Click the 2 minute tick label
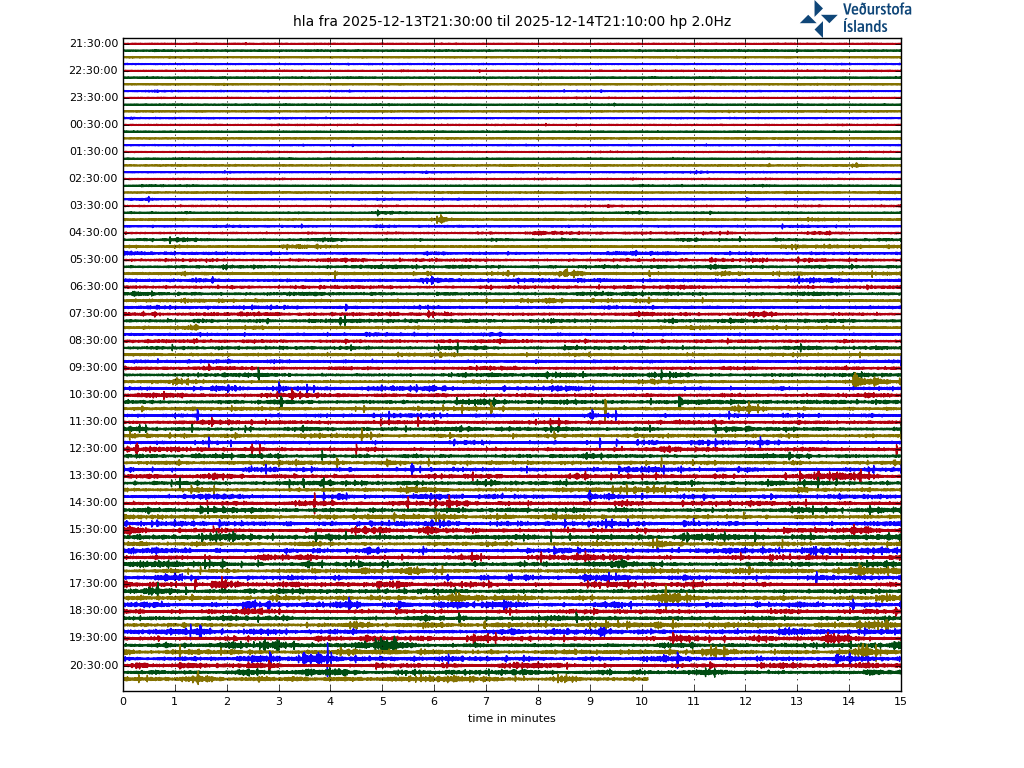Viewport: 1024px width, 768px height. [227, 702]
